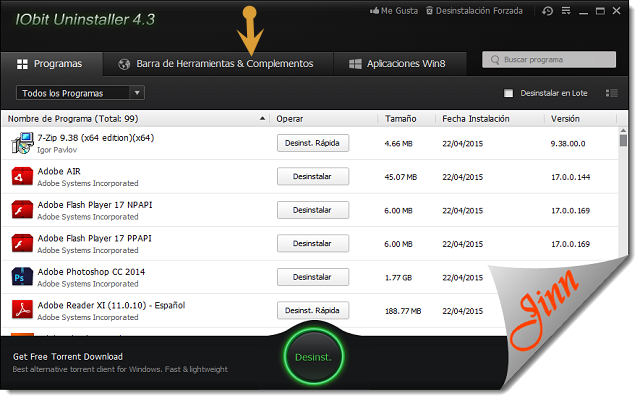
Task: Sort by the Tamaño column header
Action: [400, 119]
